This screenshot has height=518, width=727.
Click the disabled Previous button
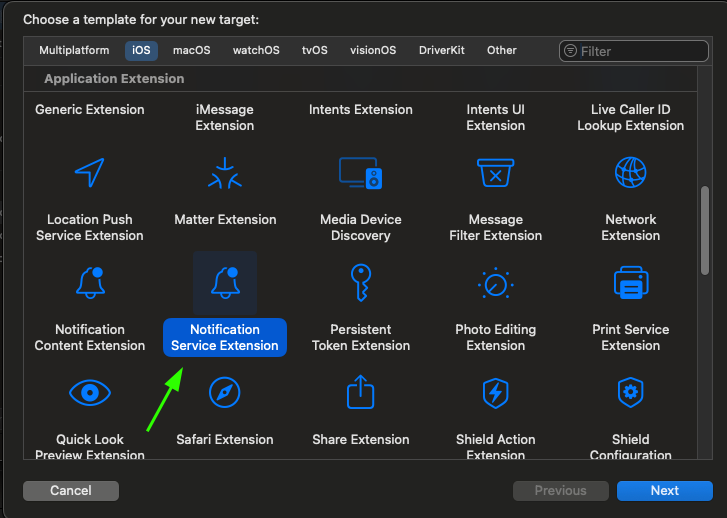click(561, 491)
